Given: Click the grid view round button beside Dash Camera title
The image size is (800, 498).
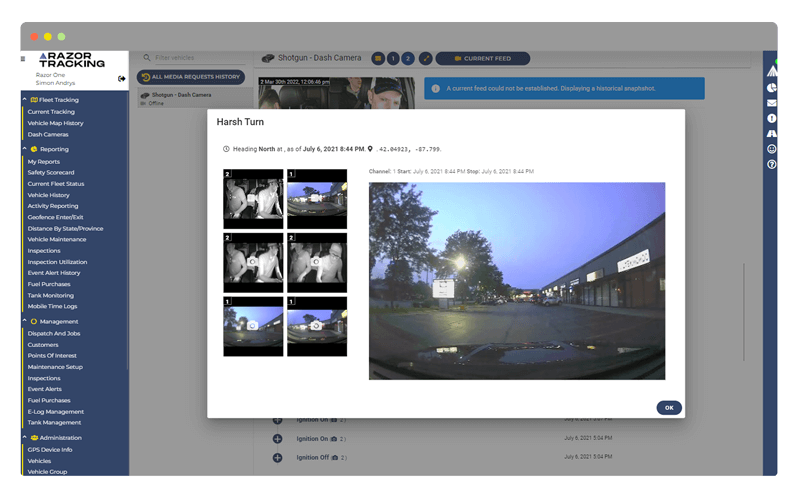Looking at the screenshot, I should tap(378, 59).
